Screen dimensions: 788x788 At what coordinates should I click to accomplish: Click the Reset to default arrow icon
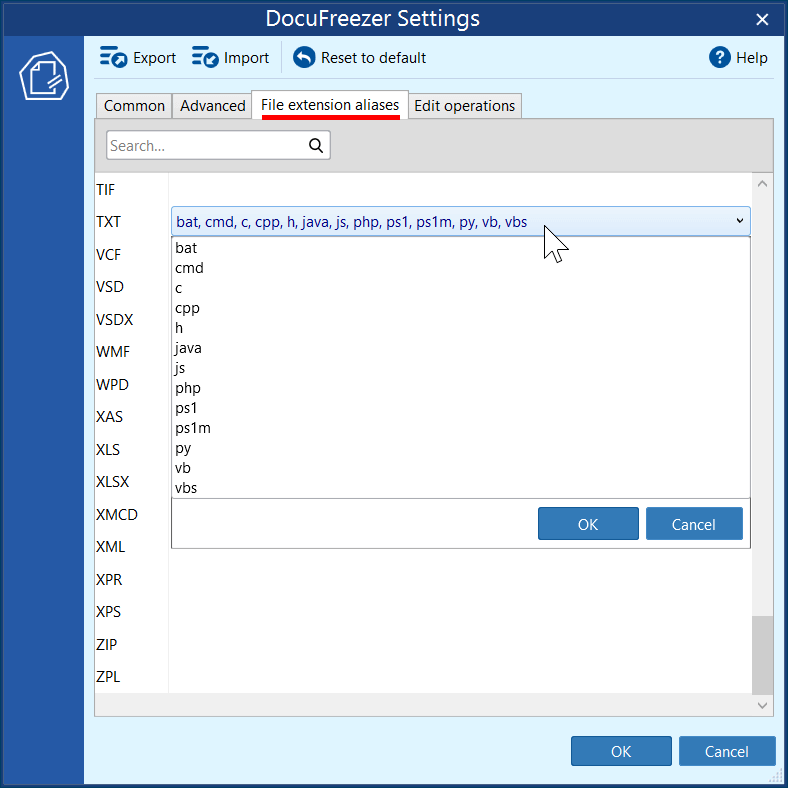(x=304, y=57)
